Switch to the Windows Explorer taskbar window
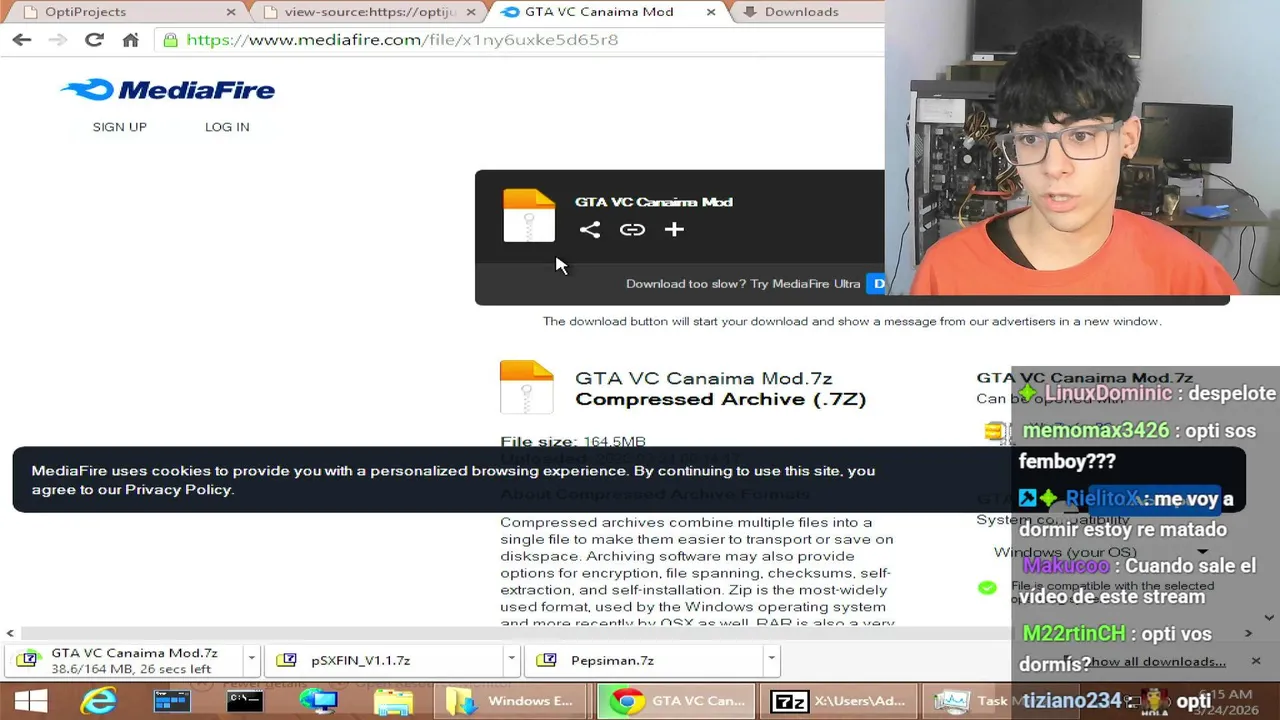This screenshot has width=1280, height=720. click(511, 701)
